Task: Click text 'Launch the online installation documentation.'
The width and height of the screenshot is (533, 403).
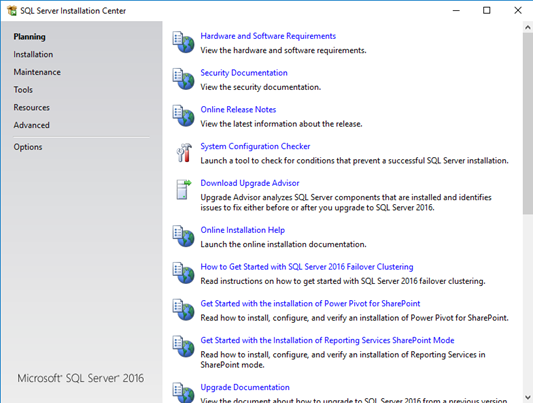Action: tap(283, 244)
